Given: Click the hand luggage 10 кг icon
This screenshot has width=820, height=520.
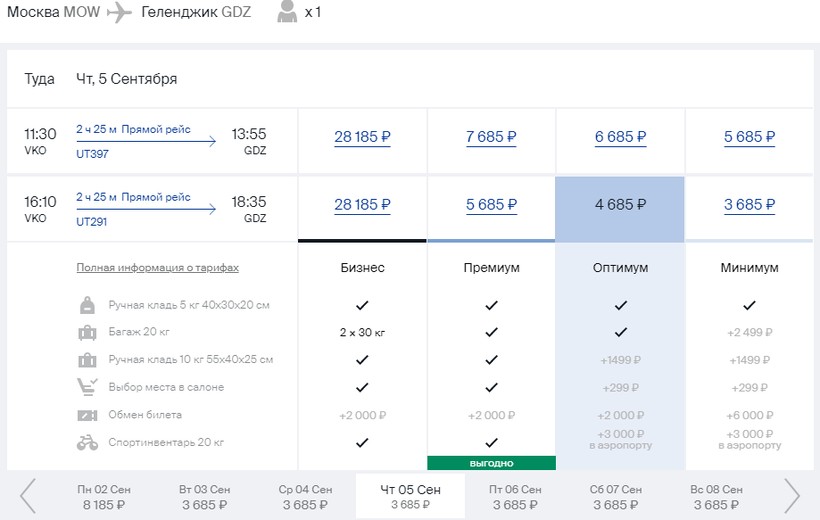Looking at the screenshot, I should (x=87, y=360).
